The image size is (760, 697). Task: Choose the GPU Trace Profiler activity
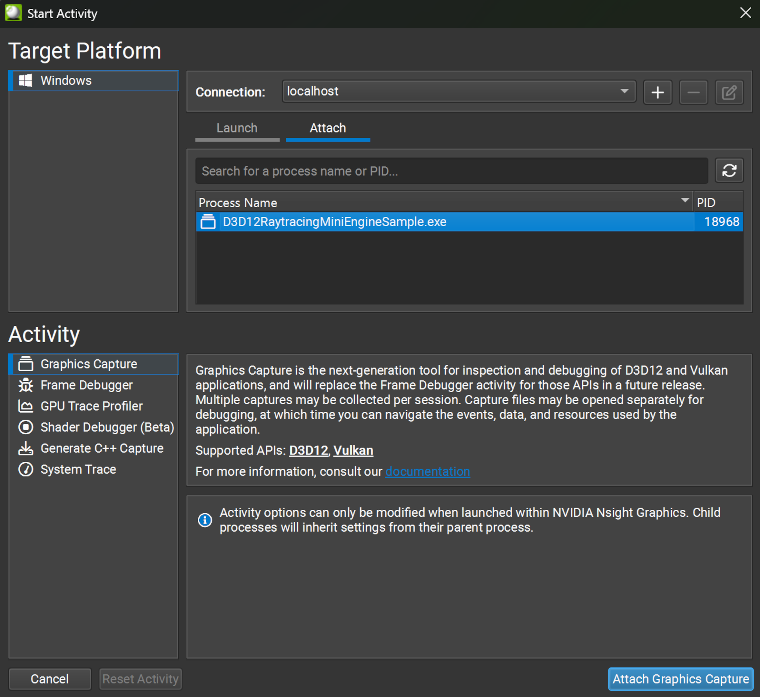[x=91, y=406]
